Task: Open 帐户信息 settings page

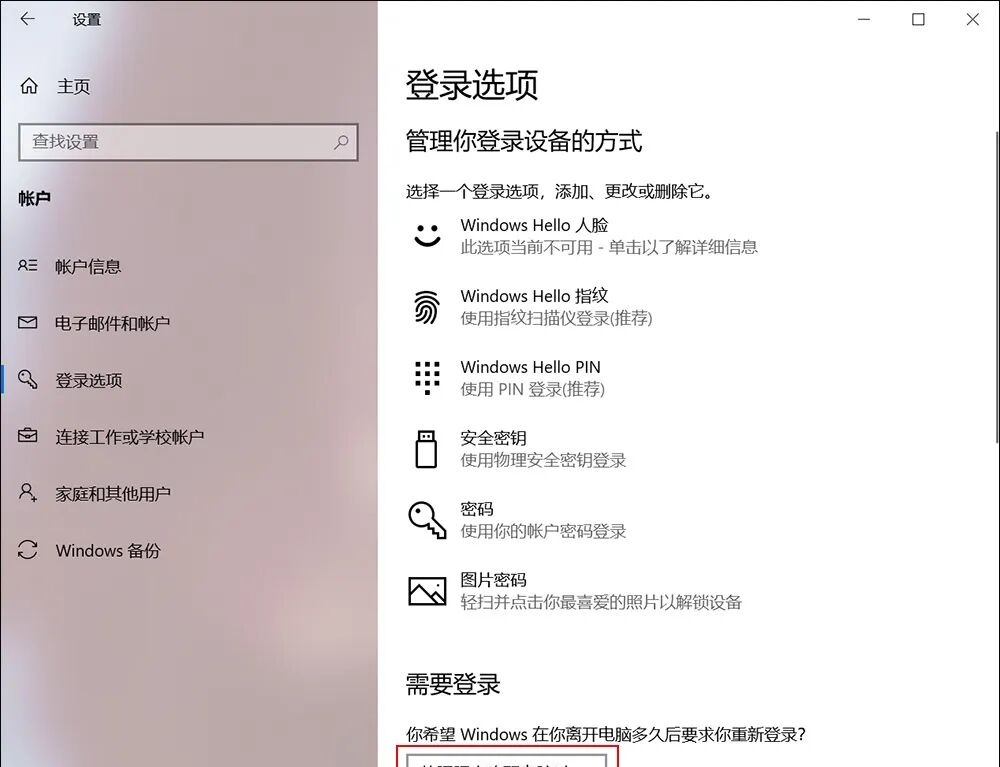Action: click(x=88, y=267)
